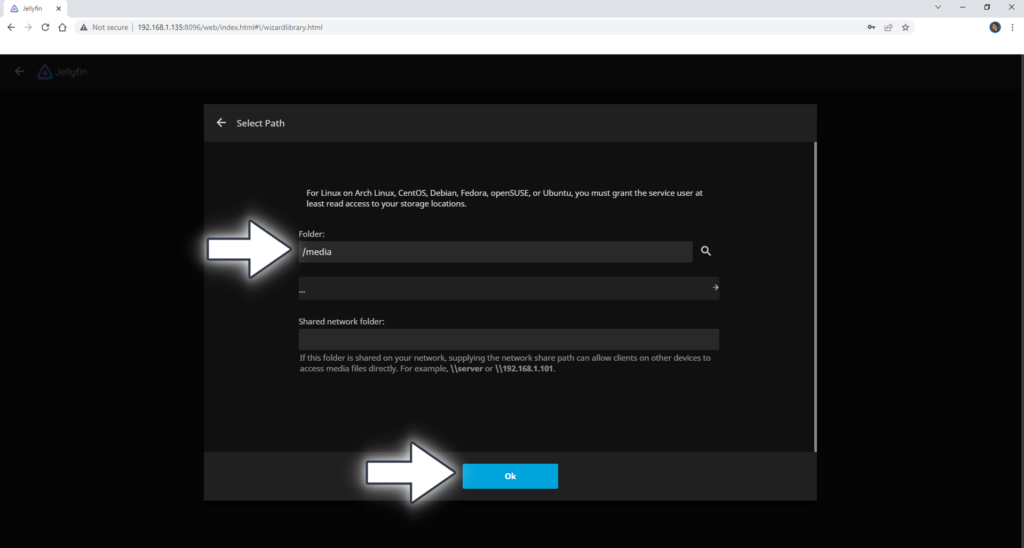Click the dialog vertical scrollbar

pyautogui.click(x=815, y=297)
